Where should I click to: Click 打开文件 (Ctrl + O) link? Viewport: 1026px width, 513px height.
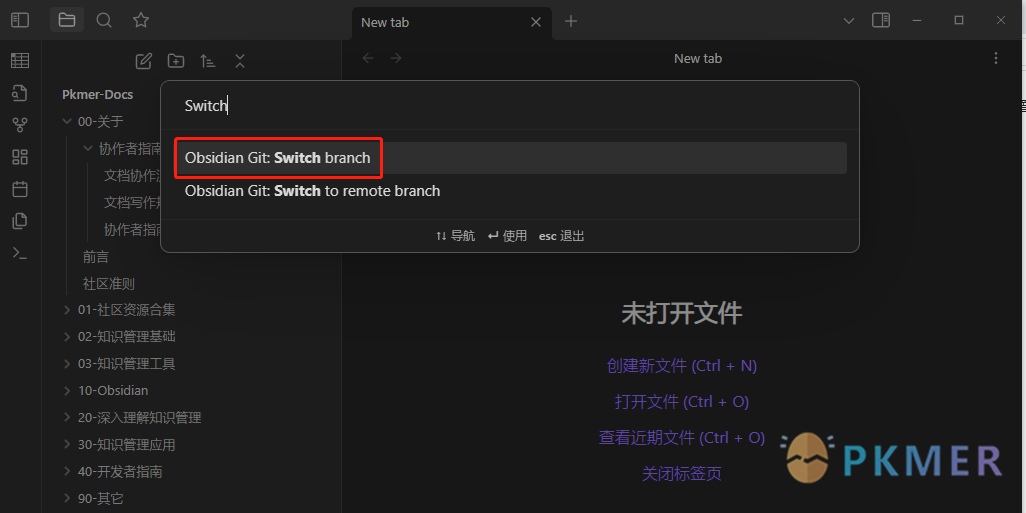(x=682, y=401)
